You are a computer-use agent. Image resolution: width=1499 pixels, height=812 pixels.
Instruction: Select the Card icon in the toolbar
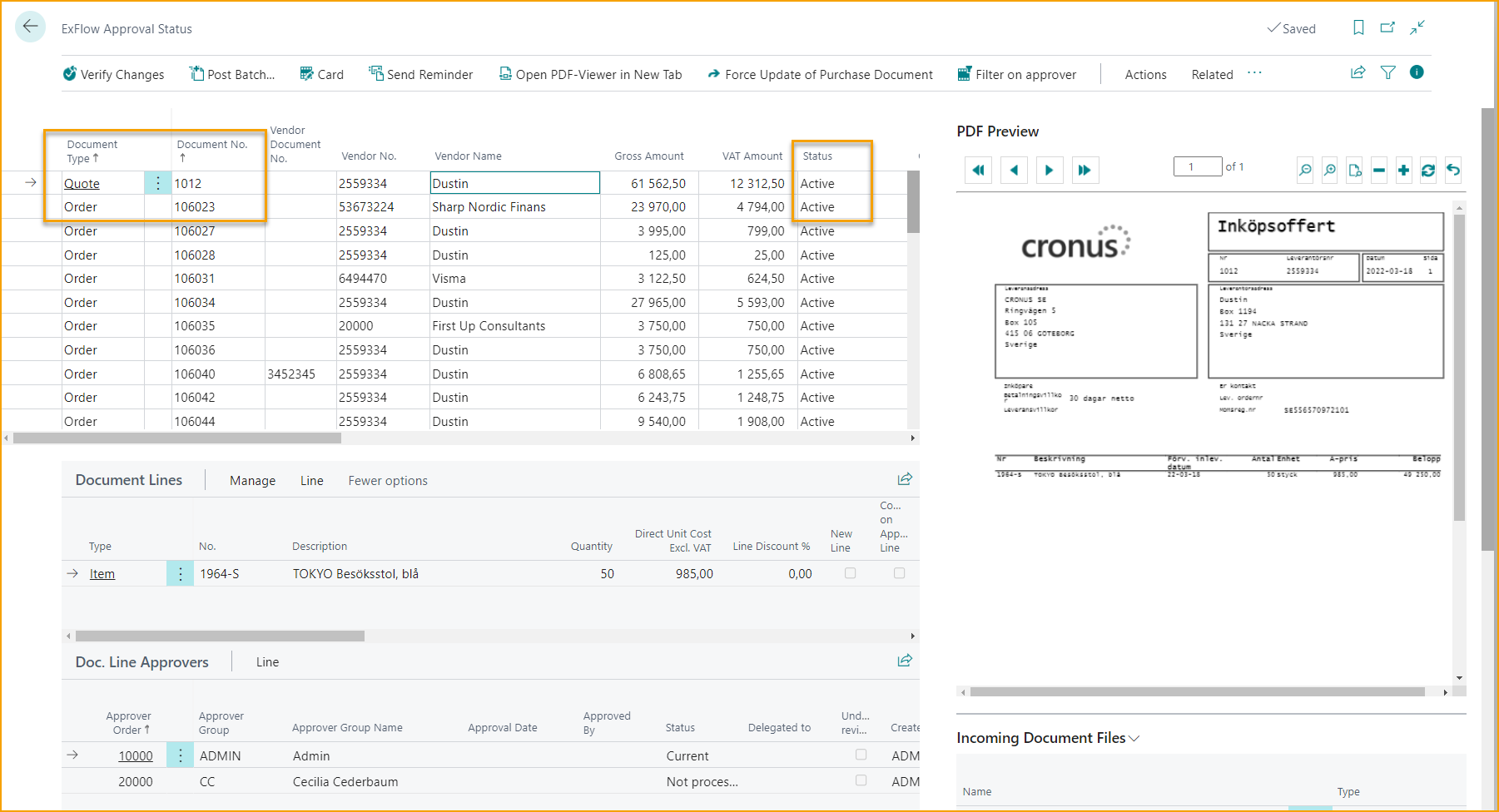coord(304,74)
